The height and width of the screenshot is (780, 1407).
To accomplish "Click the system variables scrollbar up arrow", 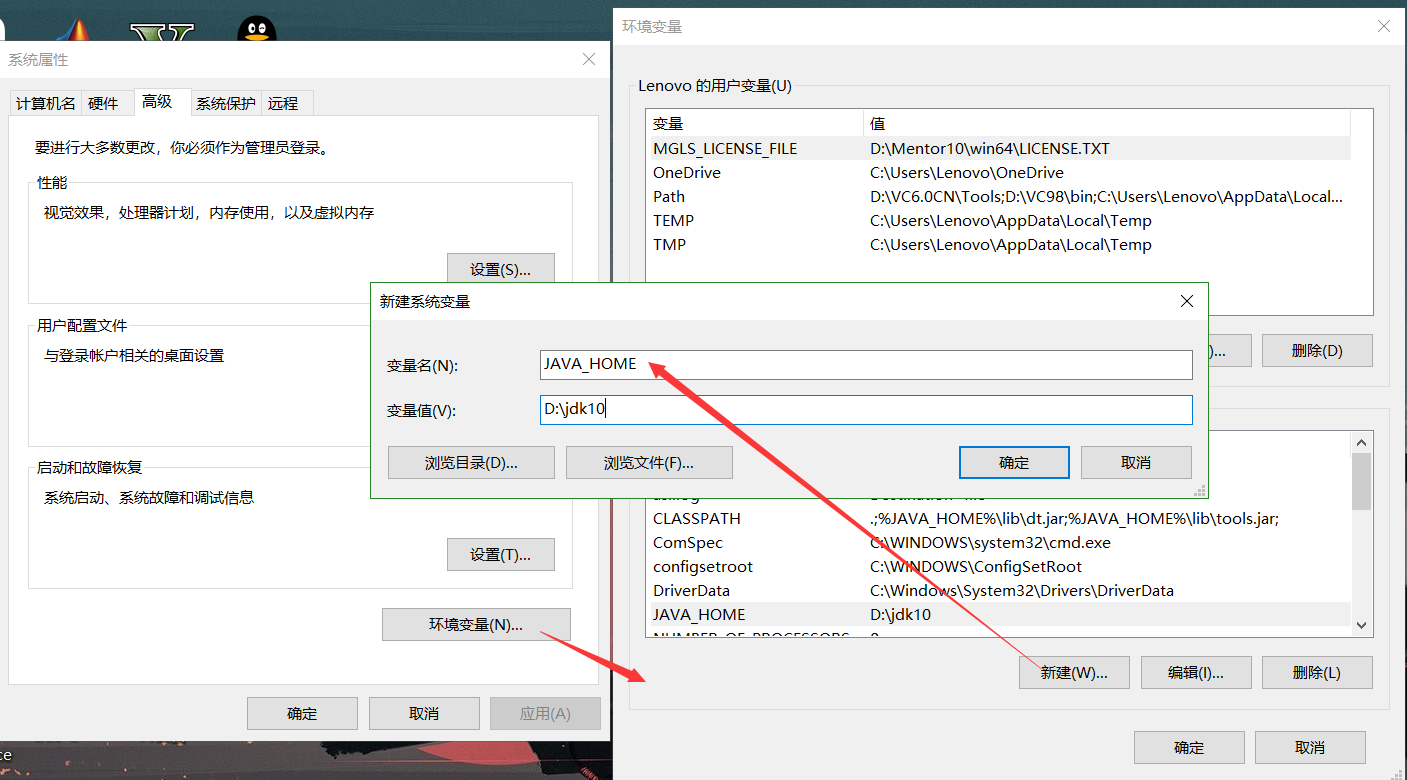I will pyautogui.click(x=1361, y=441).
